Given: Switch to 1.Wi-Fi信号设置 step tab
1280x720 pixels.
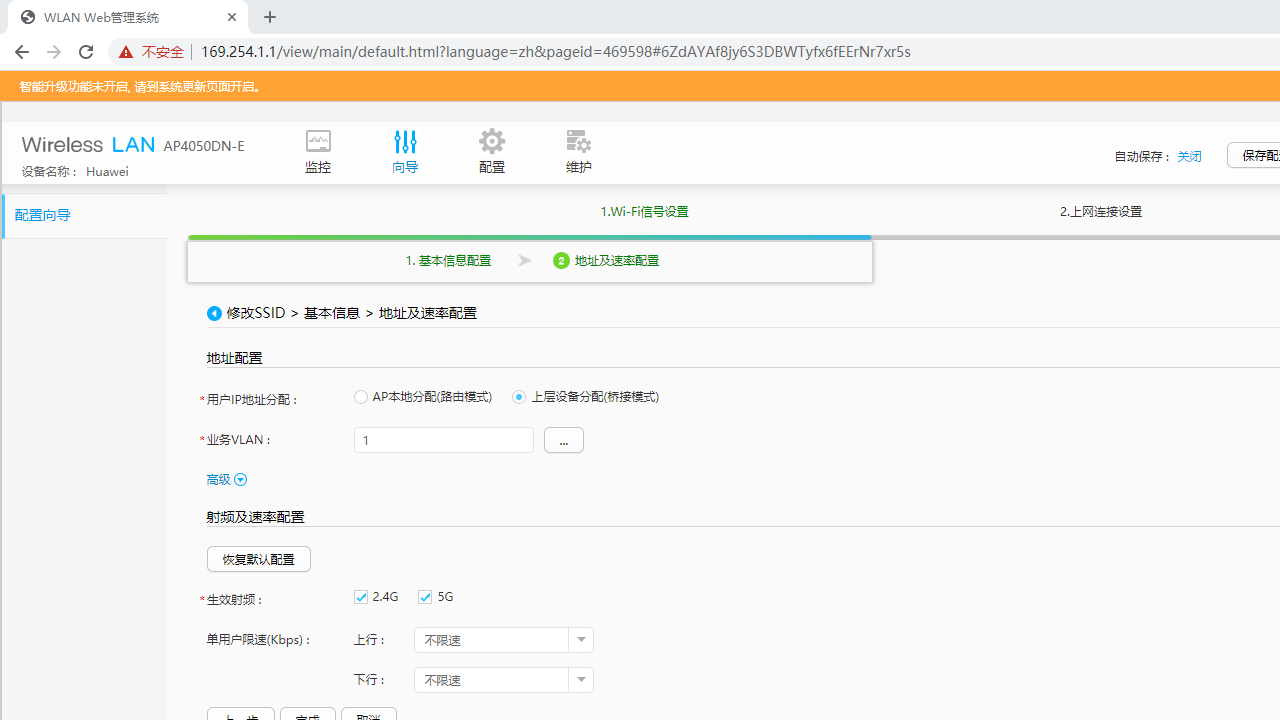Looking at the screenshot, I should (644, 212).
